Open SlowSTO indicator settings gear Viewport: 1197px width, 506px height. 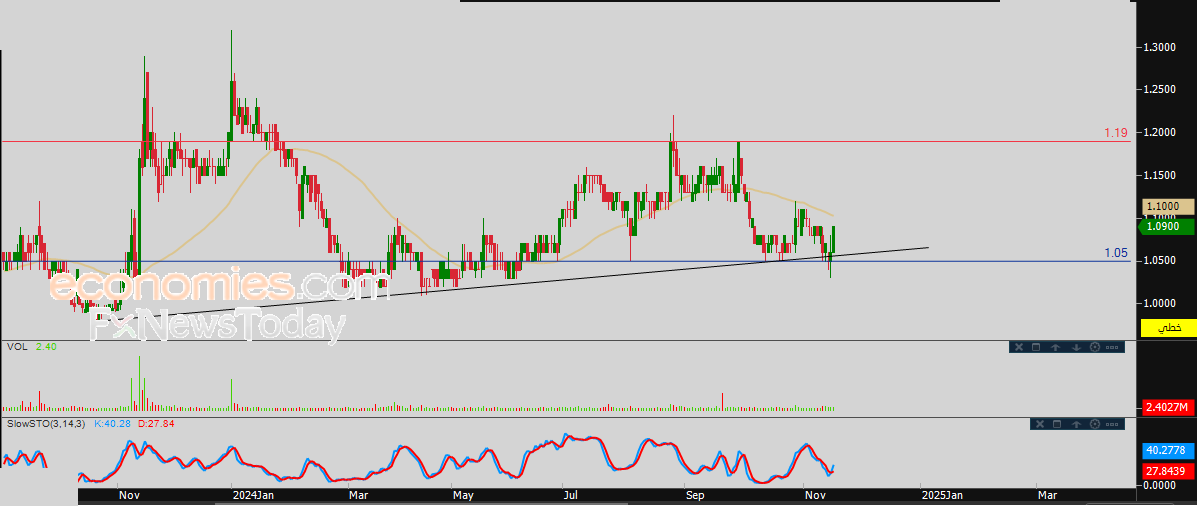[x=1095, y=424]
